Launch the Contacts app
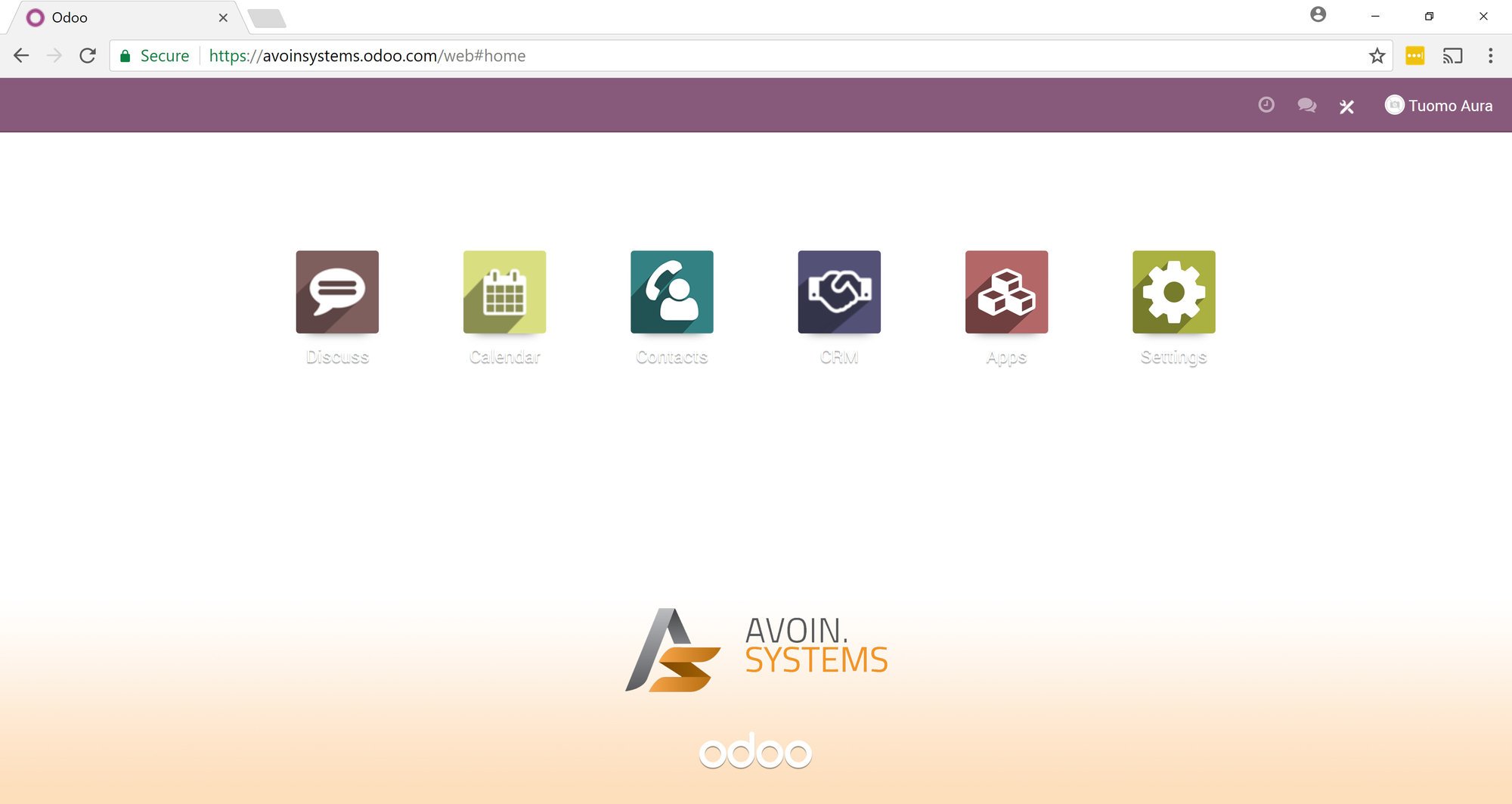1512x804 pixels. tap(671, 292)
